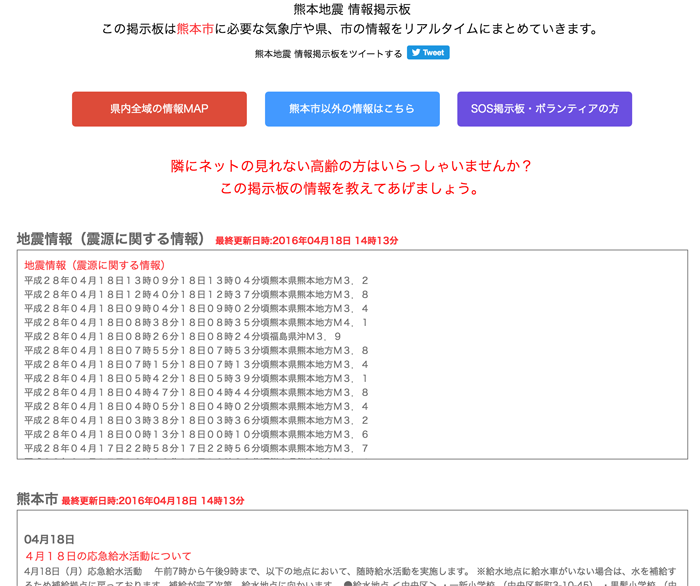The height and width of the screenshot is (586, 700).
Task: Click the red line この掲示板の情報を教えてあげましょう。
Action: [x=350, y=188]
